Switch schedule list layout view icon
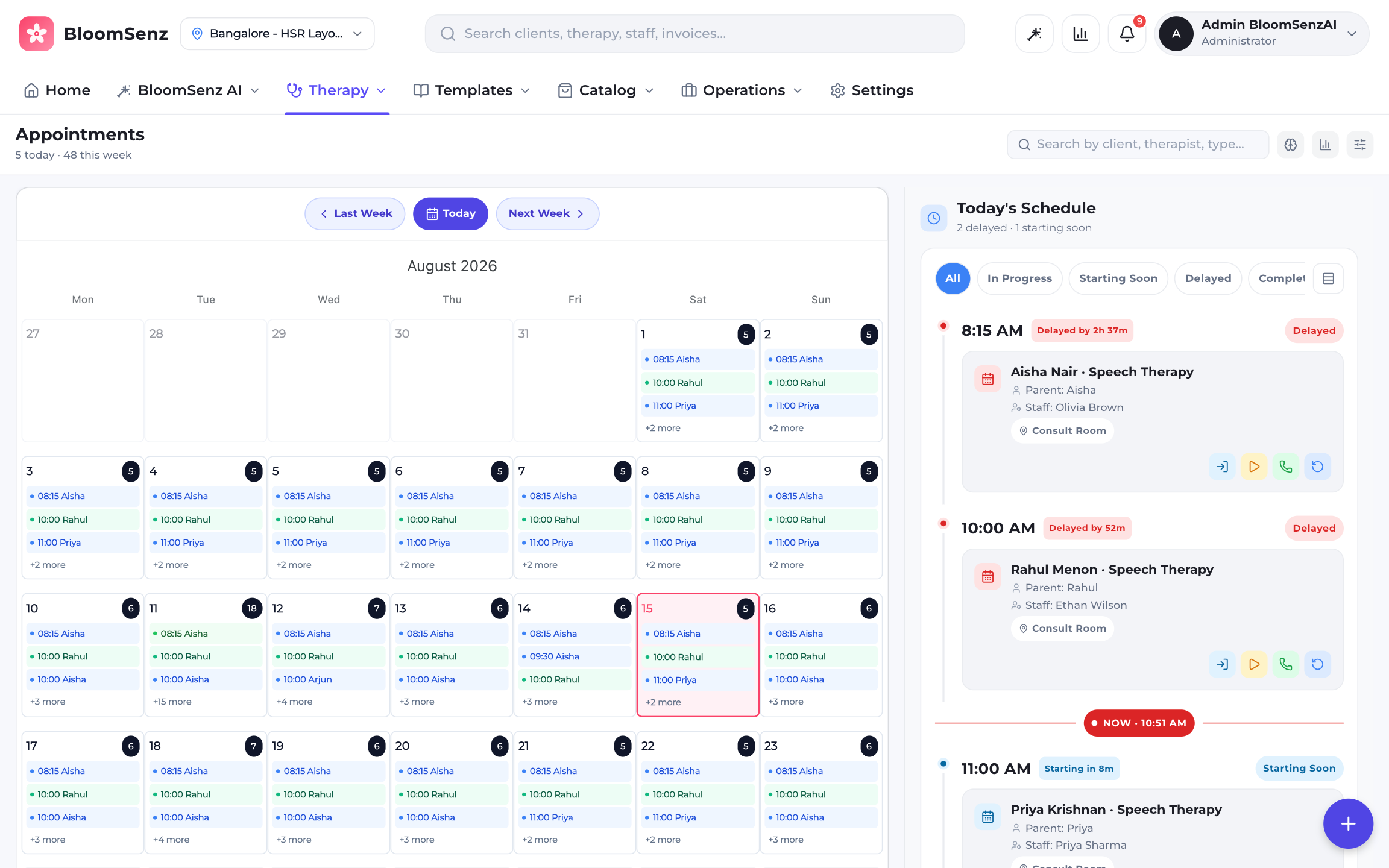The height and width of the screenshot is (868, 1389). (x=1328, y=278)
